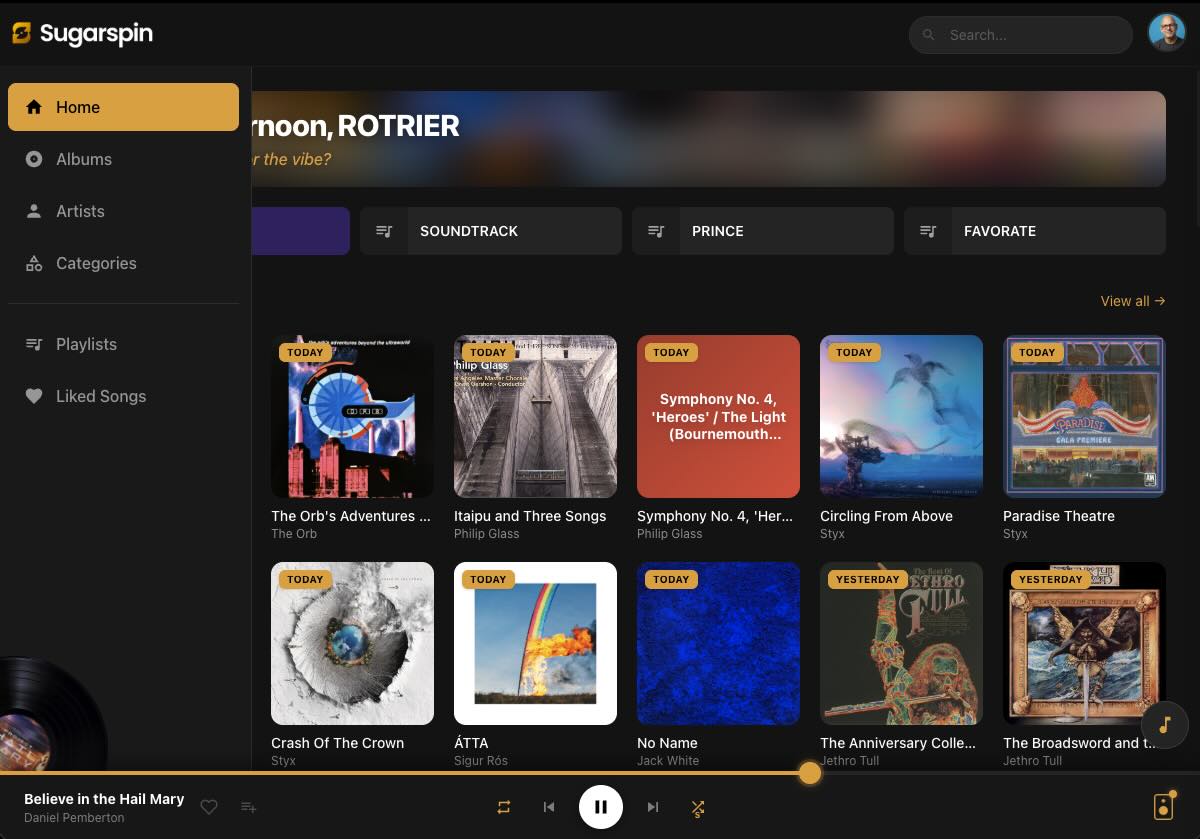Click the PRINCE playlist queue icon
This screenshot has height=839, width=1200.
tap(656, 231)
